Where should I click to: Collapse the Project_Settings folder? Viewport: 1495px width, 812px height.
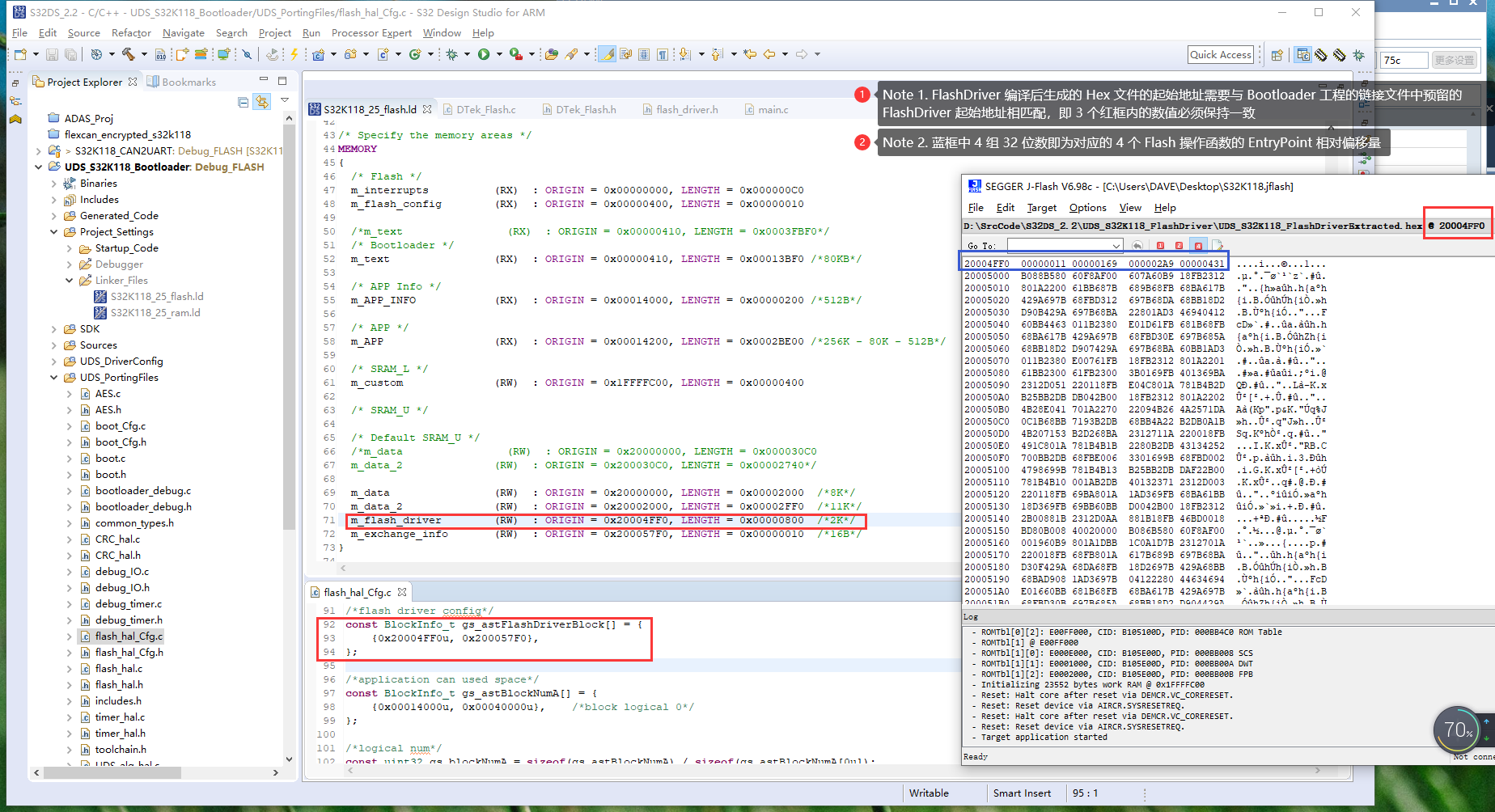tap(54, 232)
